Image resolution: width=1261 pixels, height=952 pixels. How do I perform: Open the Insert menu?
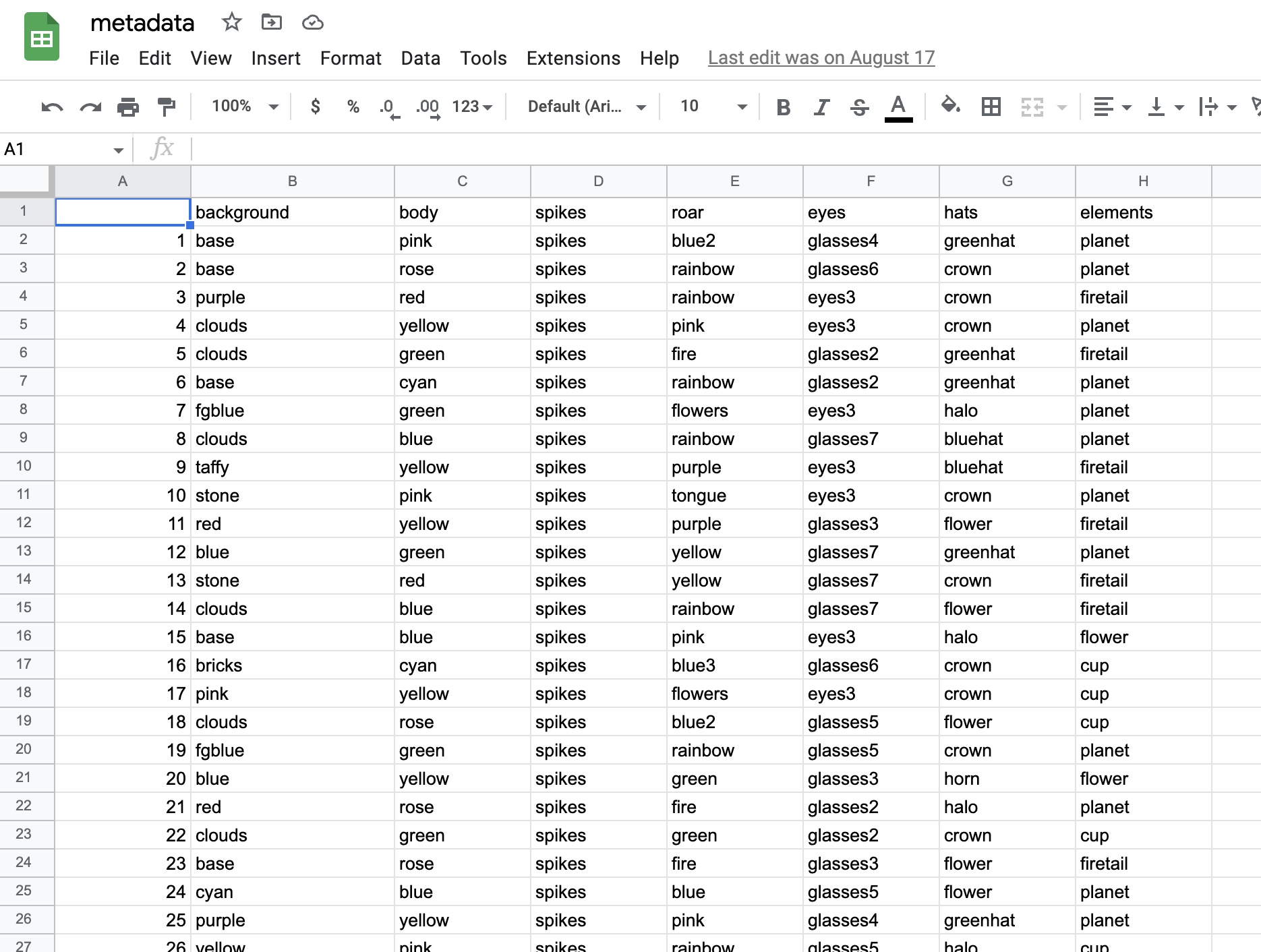coord(276,58)
